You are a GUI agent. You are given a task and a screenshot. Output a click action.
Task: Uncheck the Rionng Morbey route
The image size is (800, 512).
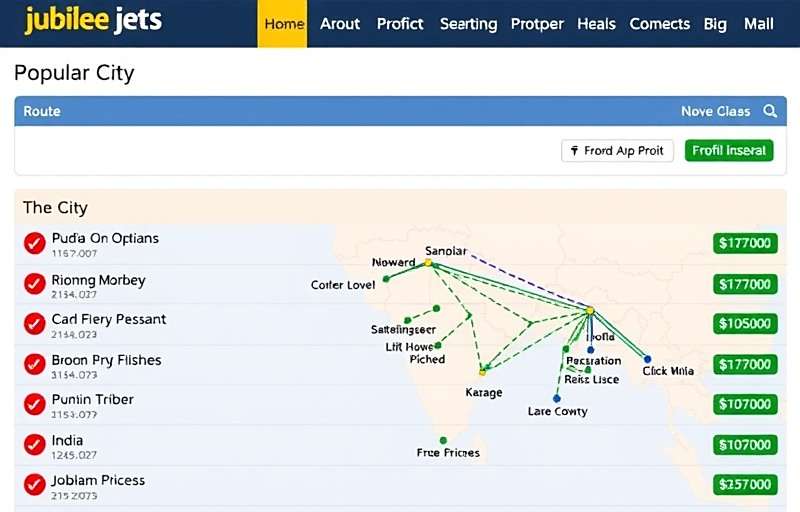(x=35, y=284)
